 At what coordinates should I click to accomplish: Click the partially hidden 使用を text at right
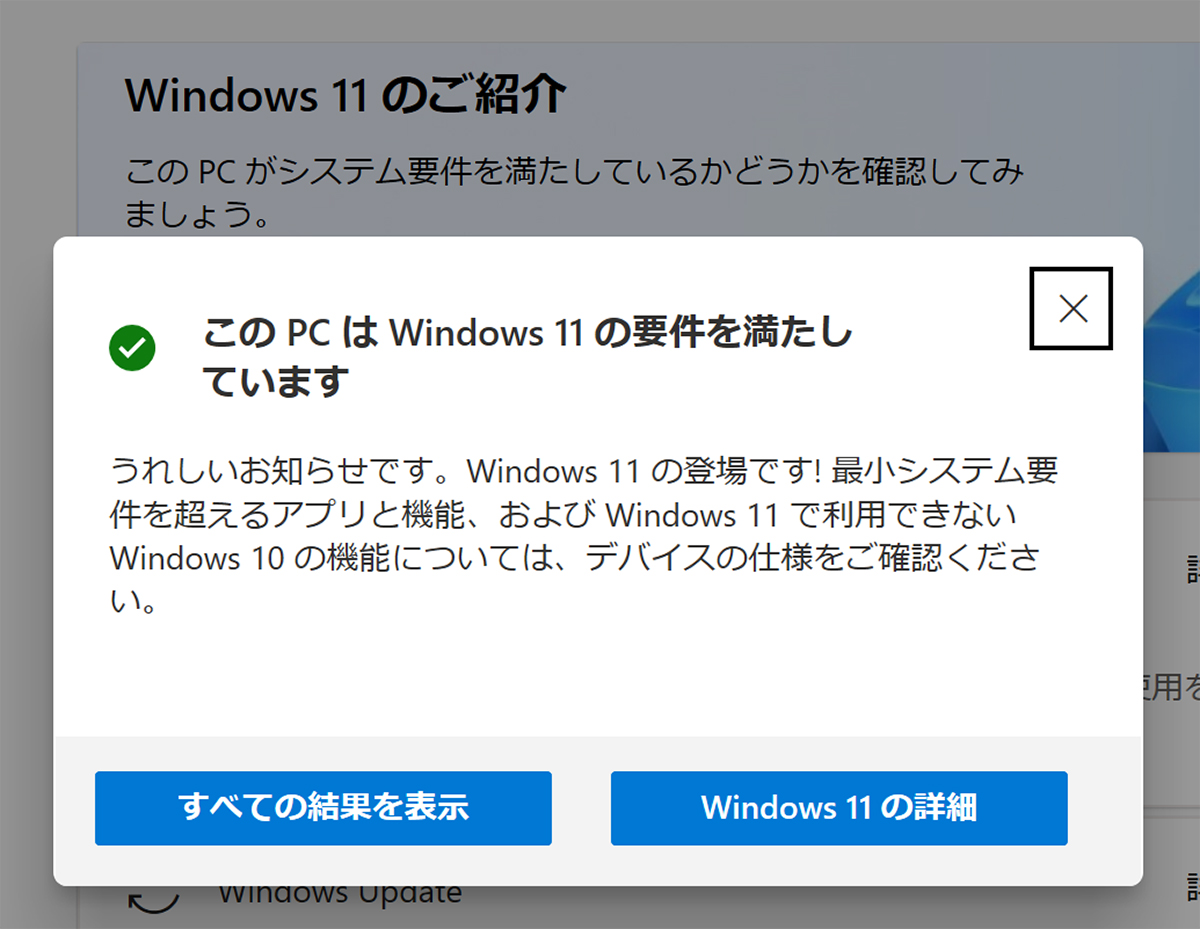tap(1170, 686)
